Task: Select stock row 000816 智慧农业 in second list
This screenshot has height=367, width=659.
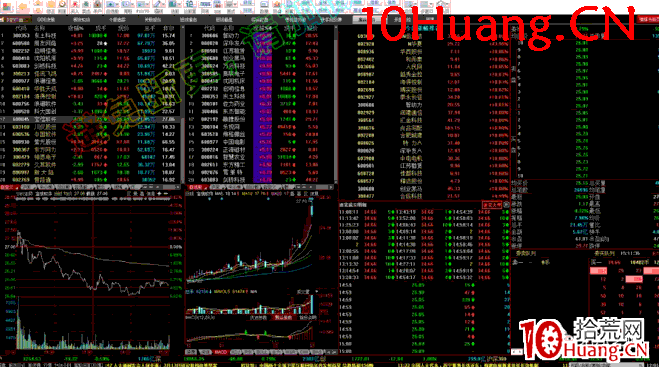Action: point(259,157)
